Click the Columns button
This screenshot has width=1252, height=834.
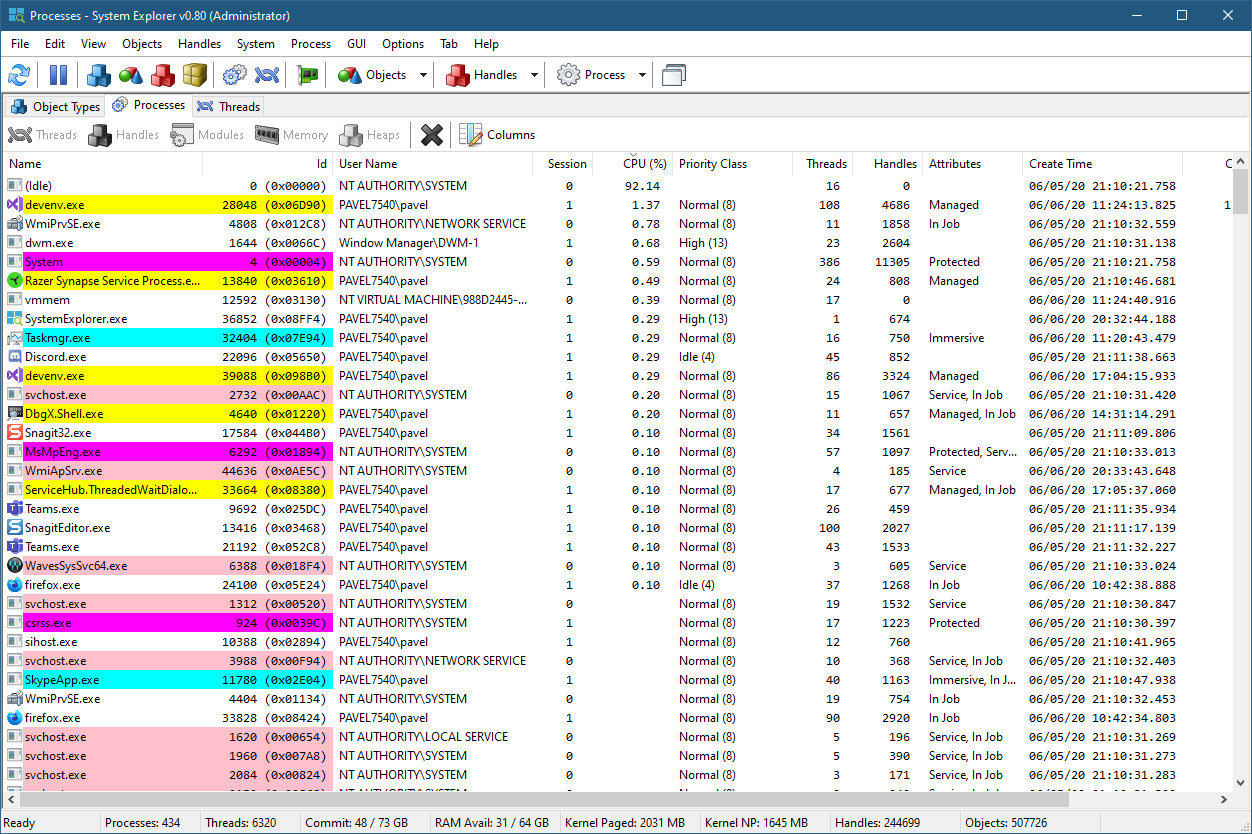497,135
